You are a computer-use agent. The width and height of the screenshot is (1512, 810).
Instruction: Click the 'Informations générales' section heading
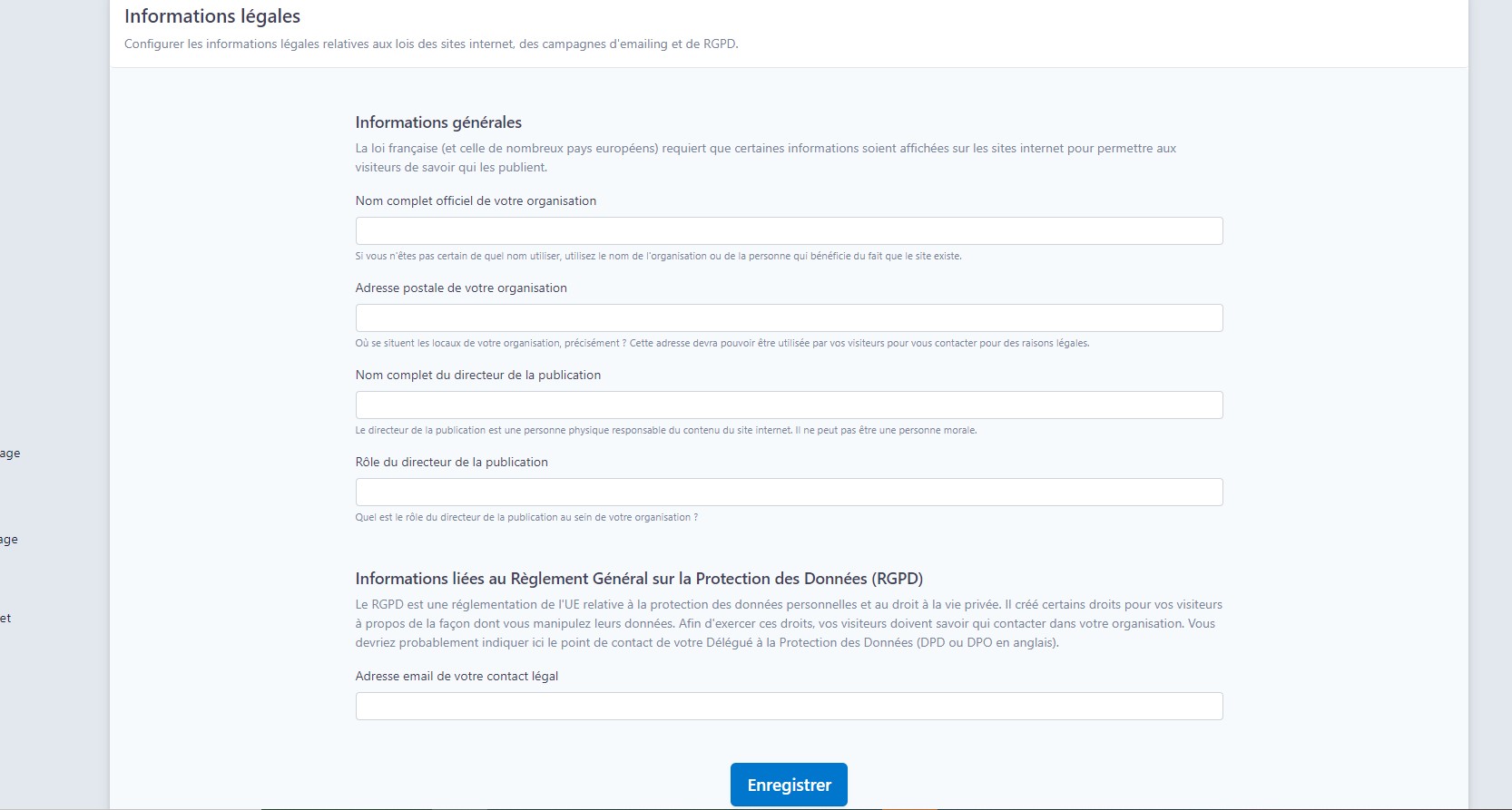pyautogui.click(x=438, y=122)
